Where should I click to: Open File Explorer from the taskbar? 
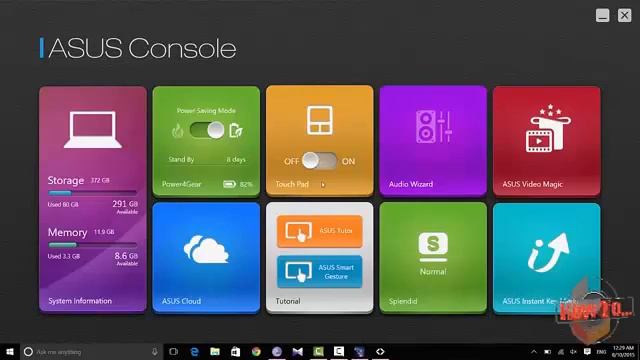pyautogui.click(x=215, y=351)
